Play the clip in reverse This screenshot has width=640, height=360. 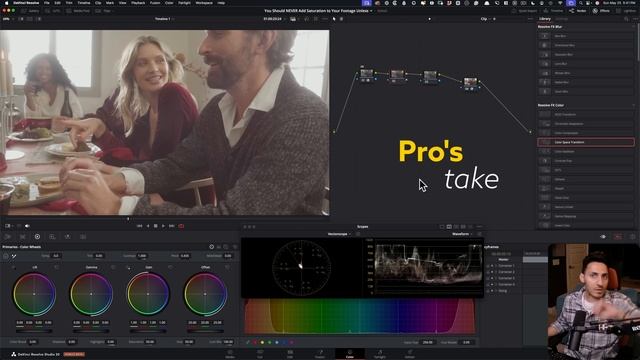148,226
